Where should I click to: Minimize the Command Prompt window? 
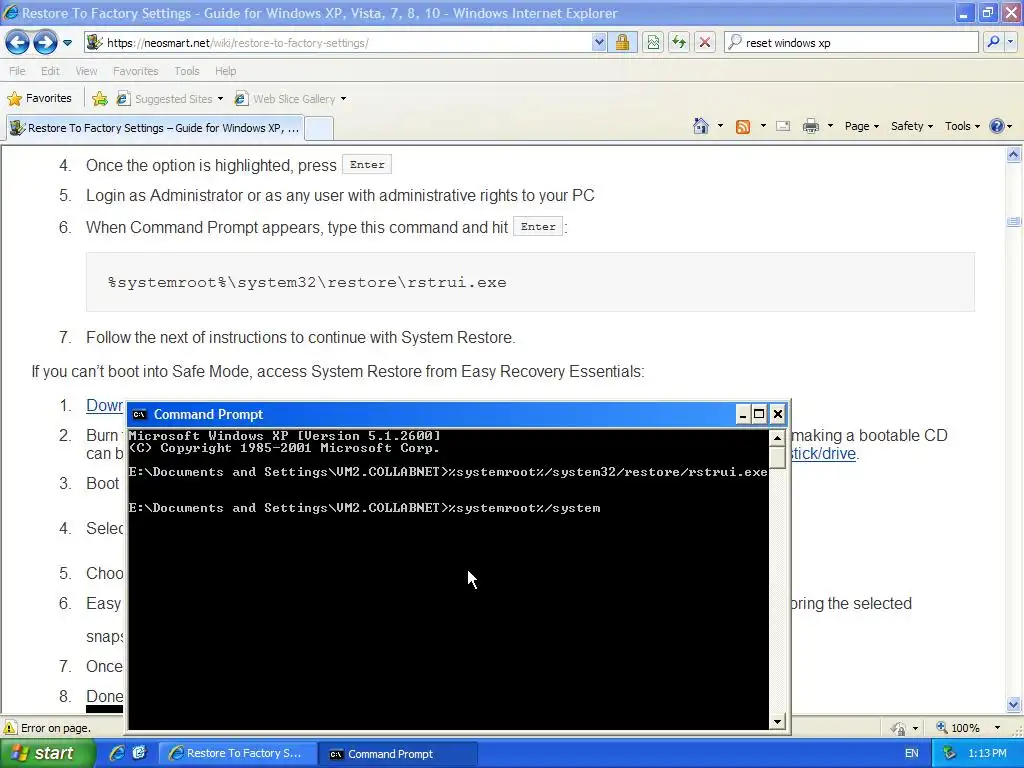click(x=743, y=414)
